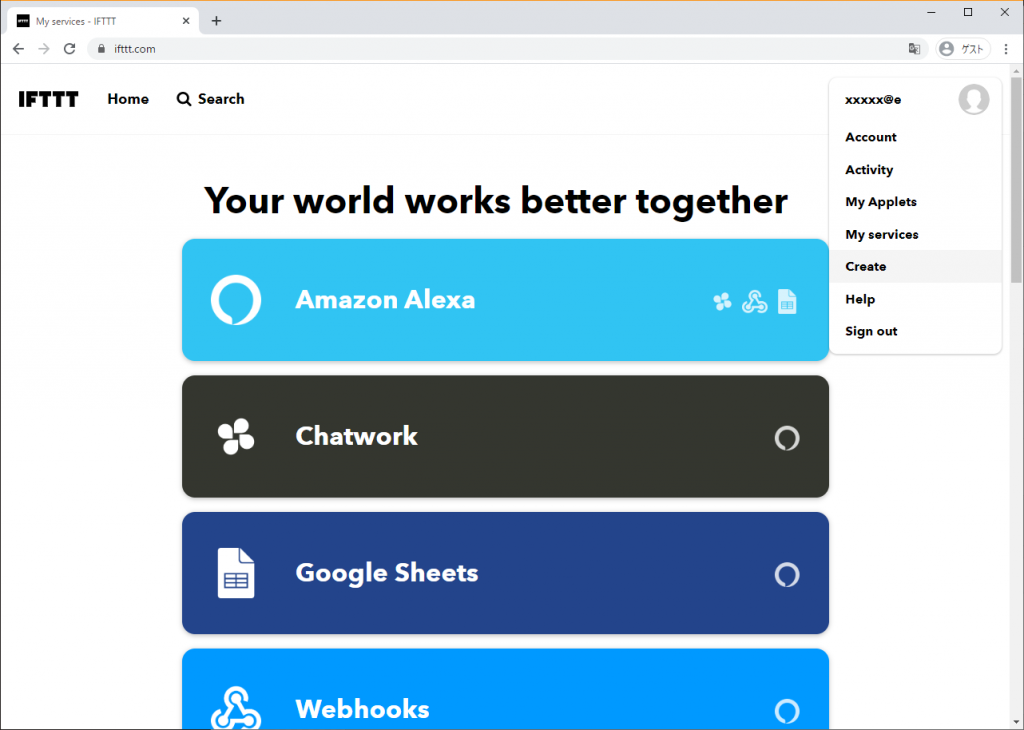The width and height of the screenshot is (1024, 730).
Task: Click Alexa ring icon on Webhooks card
Action: pyautogui.click(x=787, y=711)
